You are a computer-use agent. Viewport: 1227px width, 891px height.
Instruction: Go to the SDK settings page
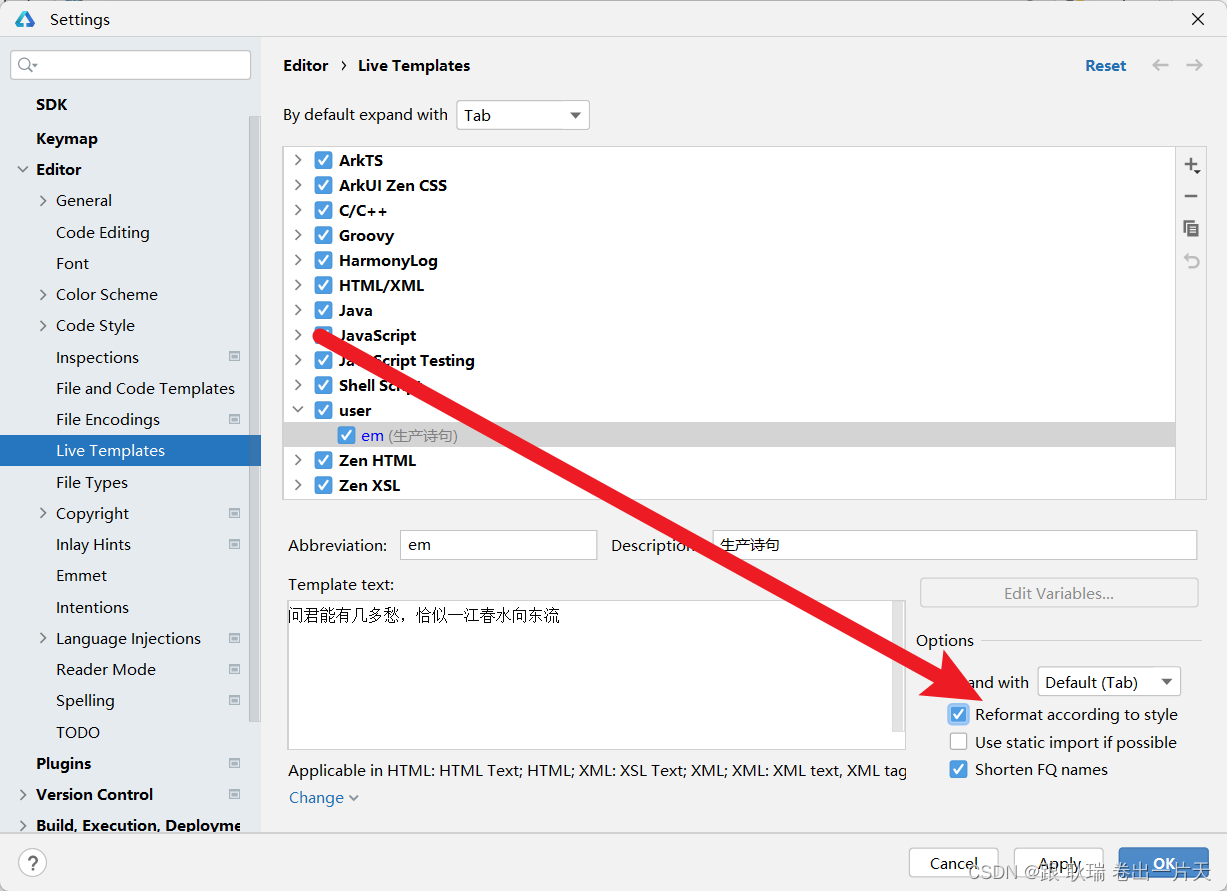click(52, 104)
